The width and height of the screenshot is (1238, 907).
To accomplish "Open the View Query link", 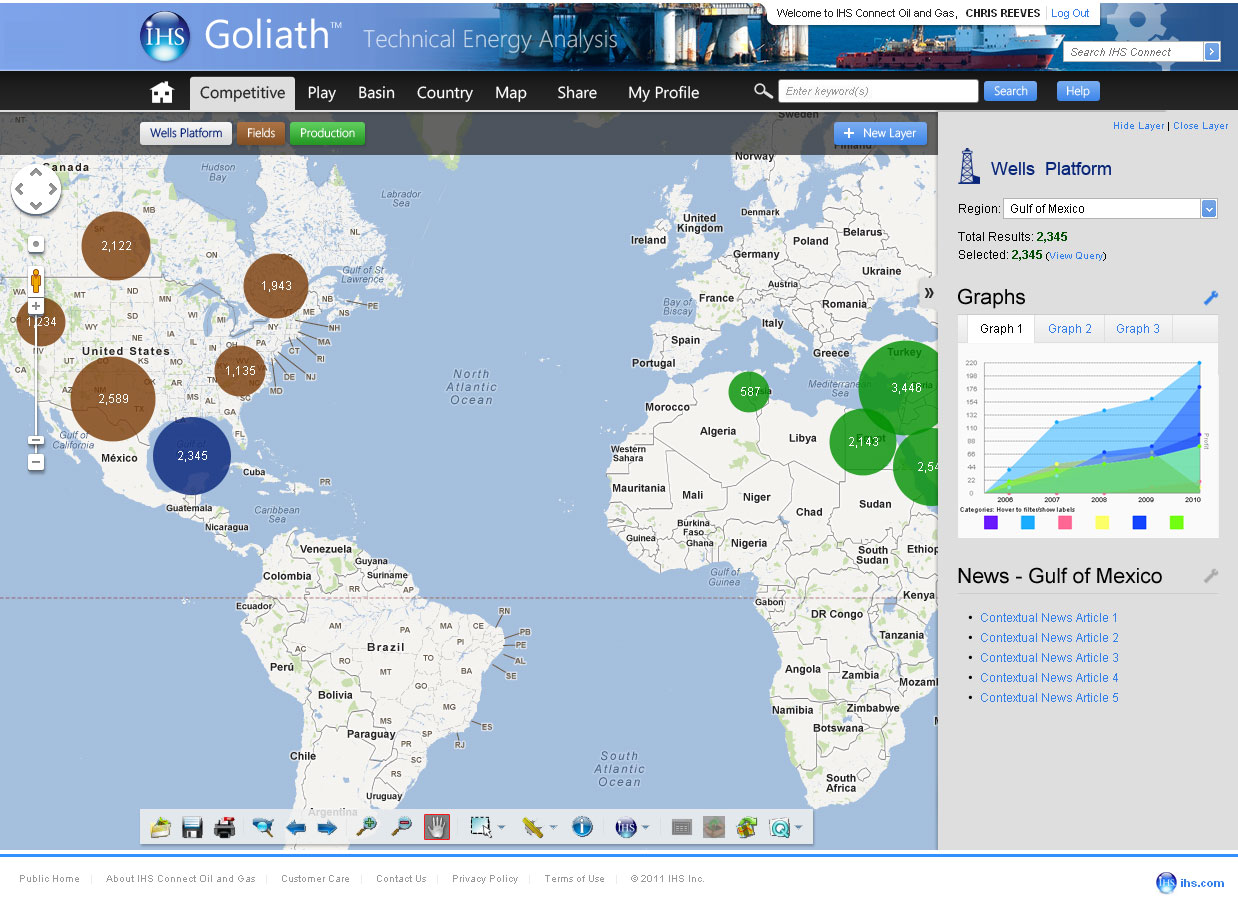I will click(x=1076, y=256).
